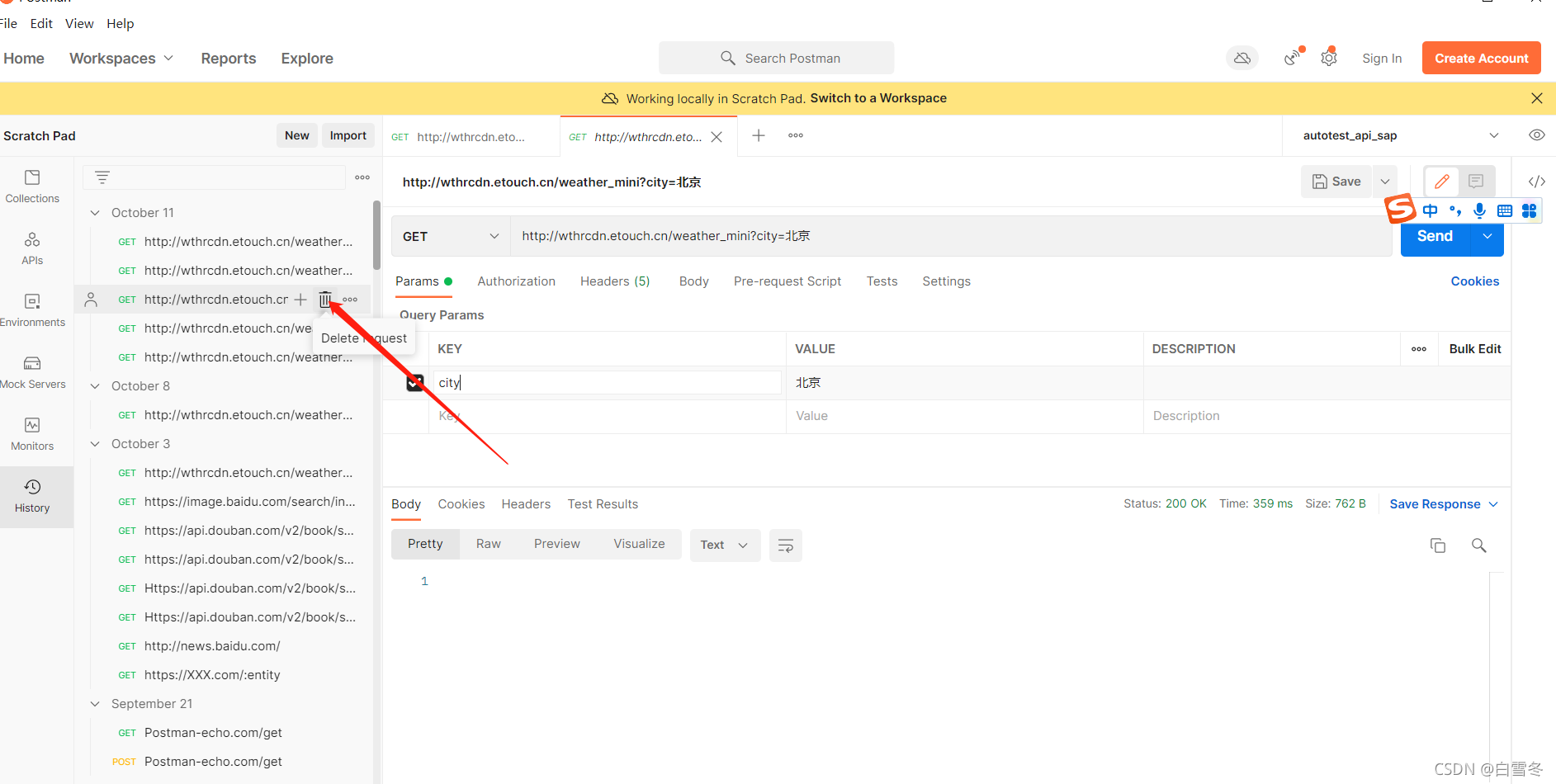
Task: Click the Search Postman field
Action: coord(776,59)
